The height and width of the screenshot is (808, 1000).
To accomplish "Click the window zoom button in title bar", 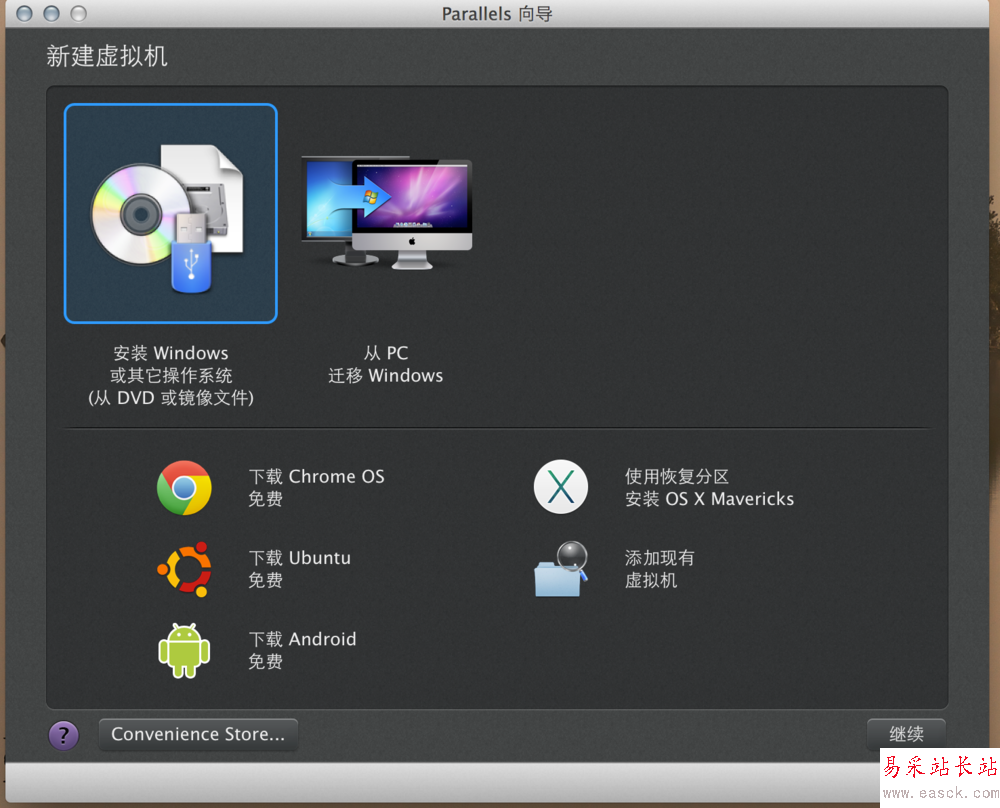I will coord(78,13).
